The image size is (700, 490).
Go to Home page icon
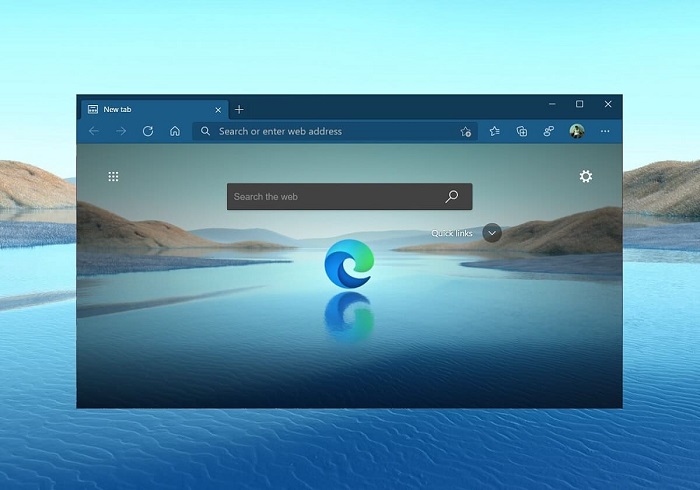point(175,131)
